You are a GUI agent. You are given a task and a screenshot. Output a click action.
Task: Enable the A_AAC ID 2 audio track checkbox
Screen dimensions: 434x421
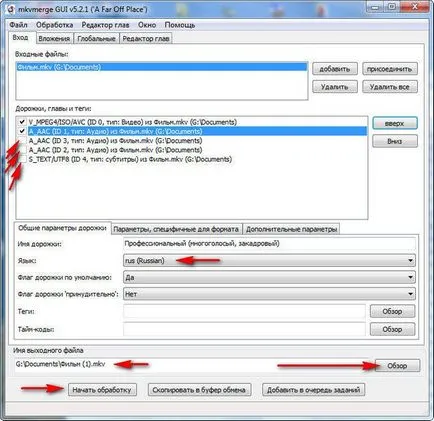22,150
